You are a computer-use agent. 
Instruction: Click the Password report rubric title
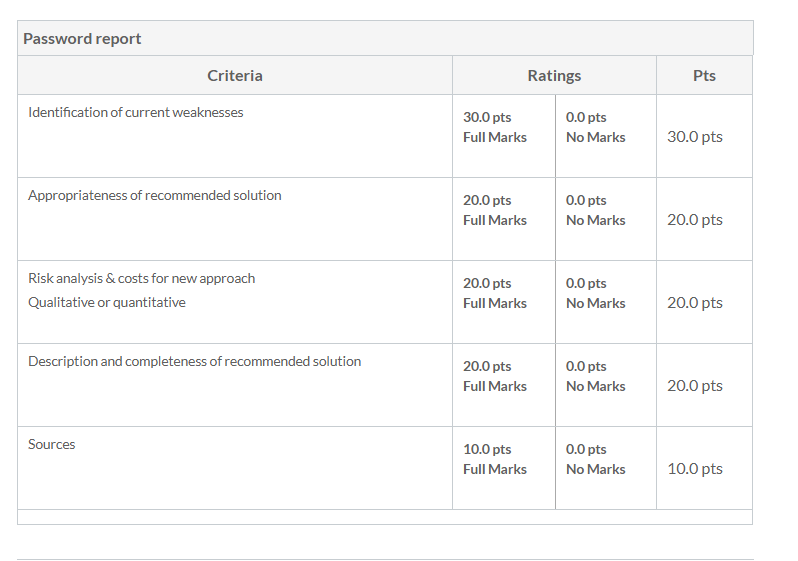point(82,39)
